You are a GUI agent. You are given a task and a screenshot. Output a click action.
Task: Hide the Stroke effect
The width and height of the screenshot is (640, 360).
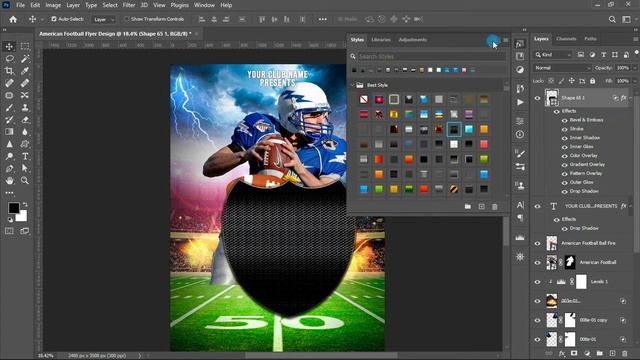(564, 129)
